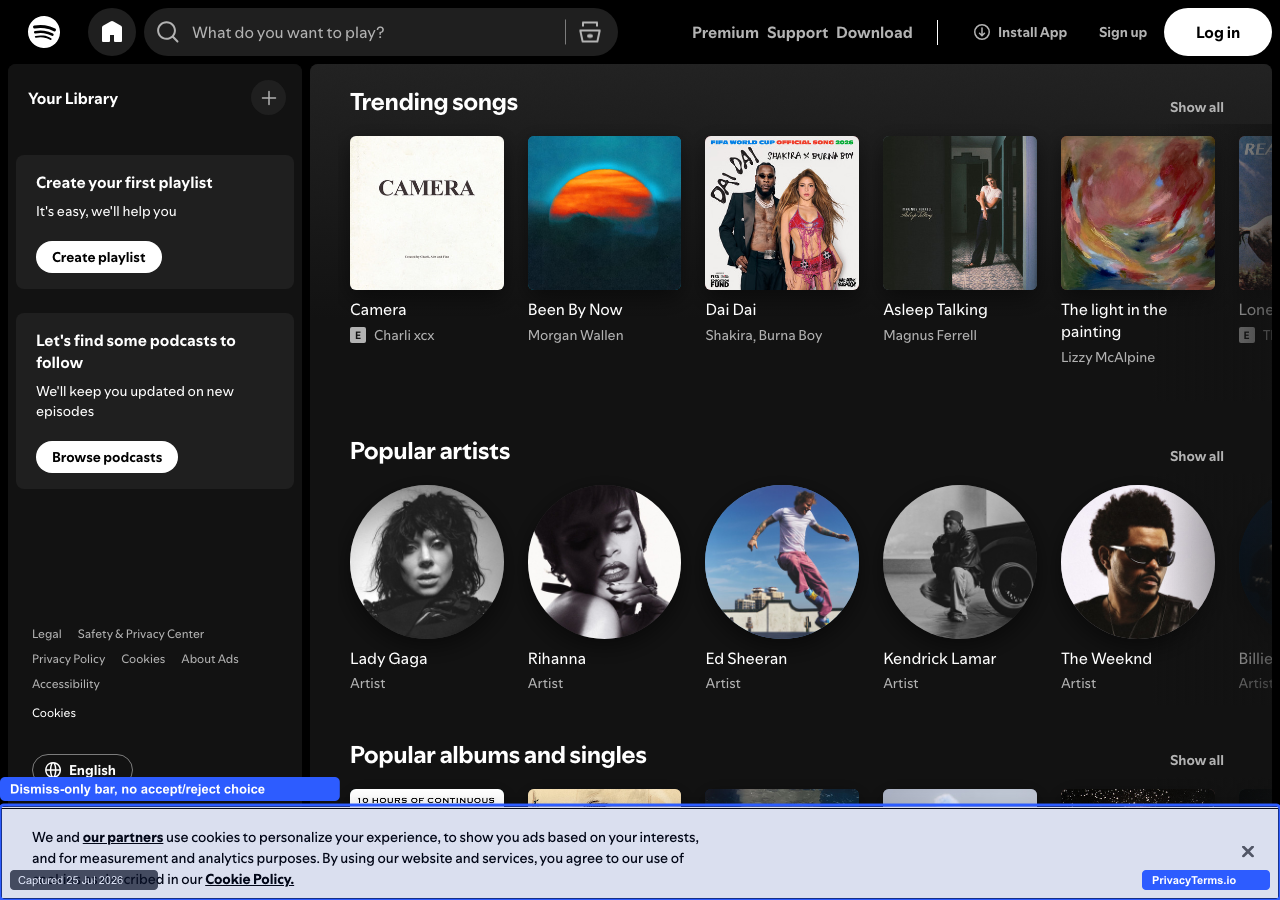Open the Legal footer link
The image size is (1280, 900).
47,634
